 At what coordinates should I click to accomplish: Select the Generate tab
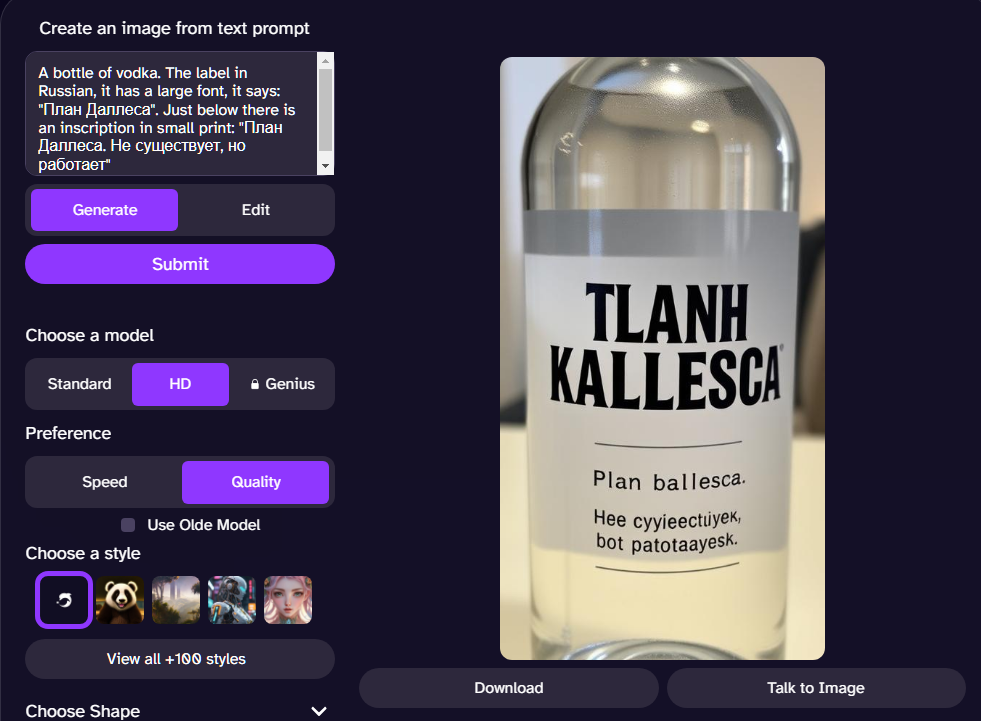pos(104,210)
